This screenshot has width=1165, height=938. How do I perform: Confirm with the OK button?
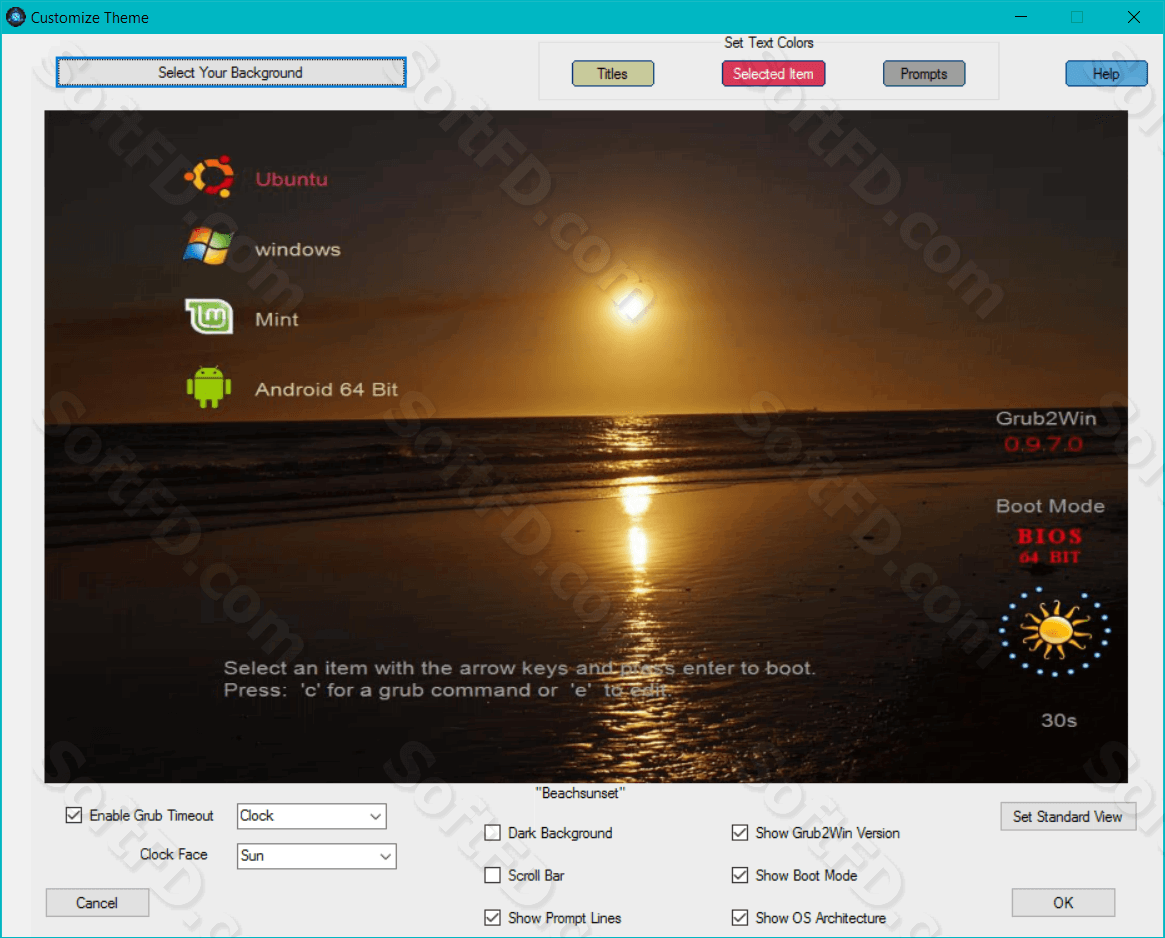[x=1063, y=903]
